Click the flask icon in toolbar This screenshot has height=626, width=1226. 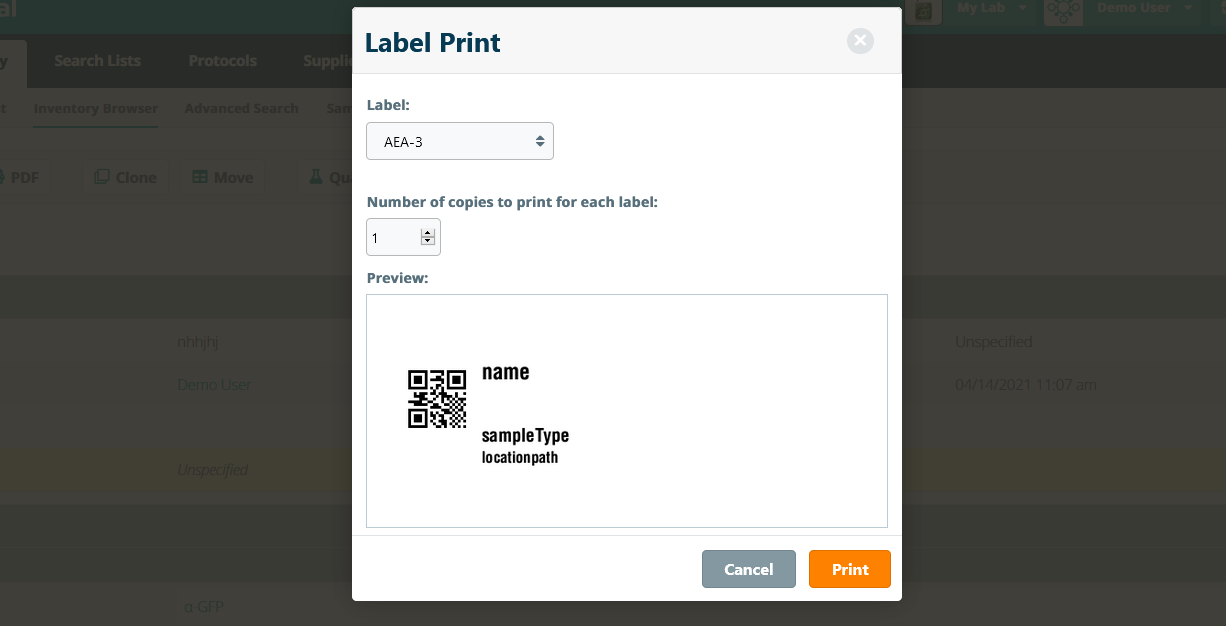316,177
